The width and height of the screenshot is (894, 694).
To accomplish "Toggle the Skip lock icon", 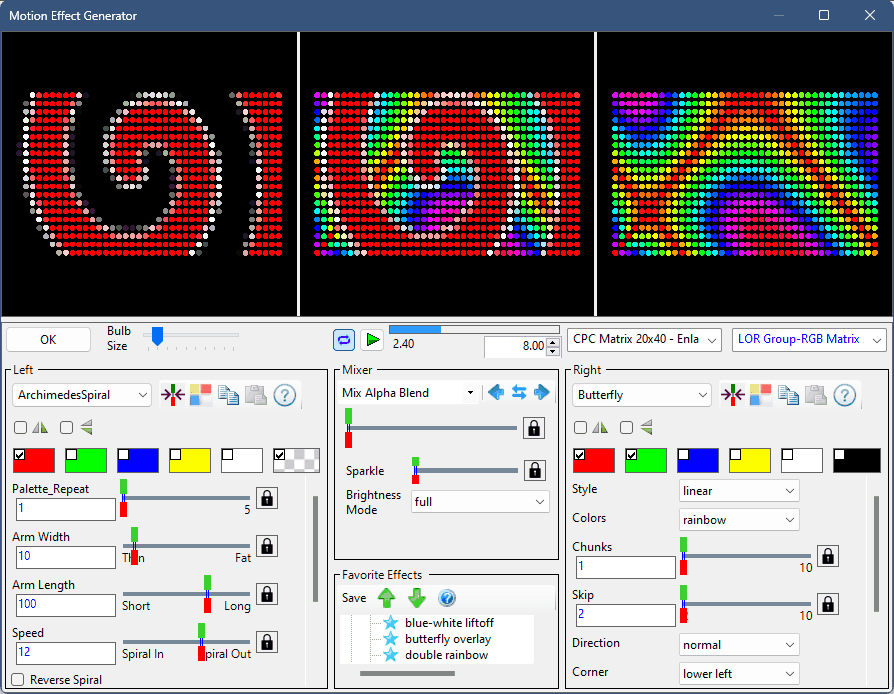I will pyautogui.click(x=828, y=604).
